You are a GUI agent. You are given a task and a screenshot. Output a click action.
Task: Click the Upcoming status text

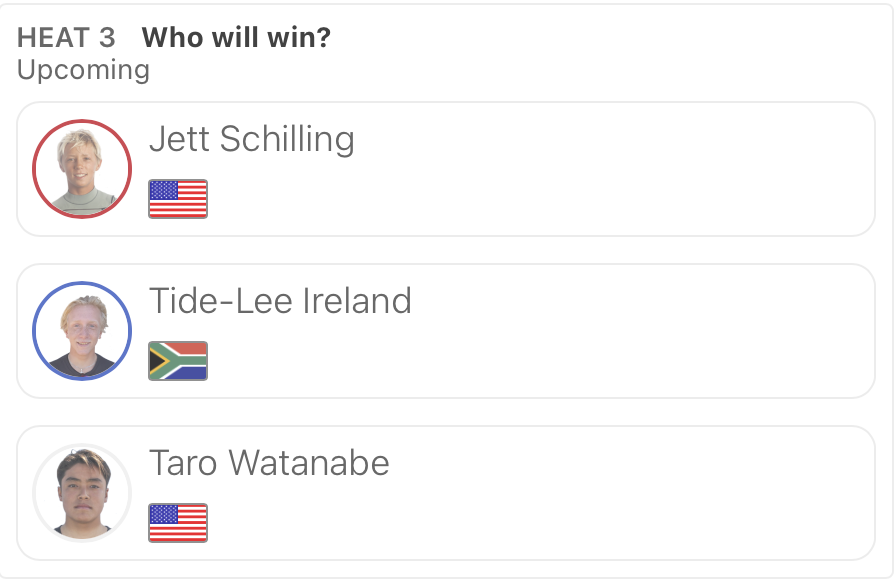point(83,70)
